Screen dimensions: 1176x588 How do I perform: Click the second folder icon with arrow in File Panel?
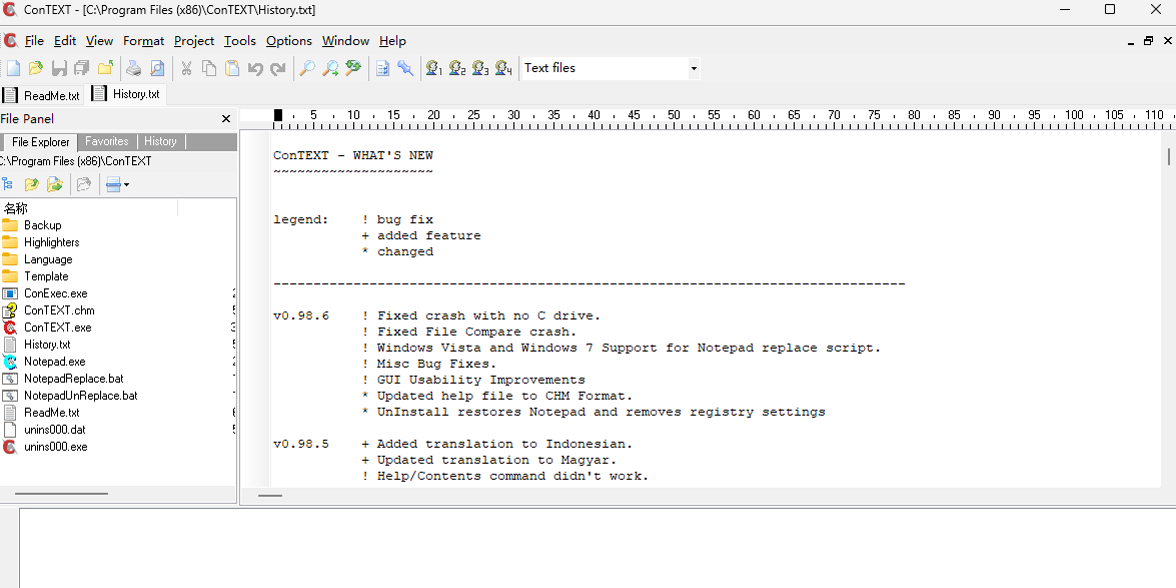coord(55,184)
